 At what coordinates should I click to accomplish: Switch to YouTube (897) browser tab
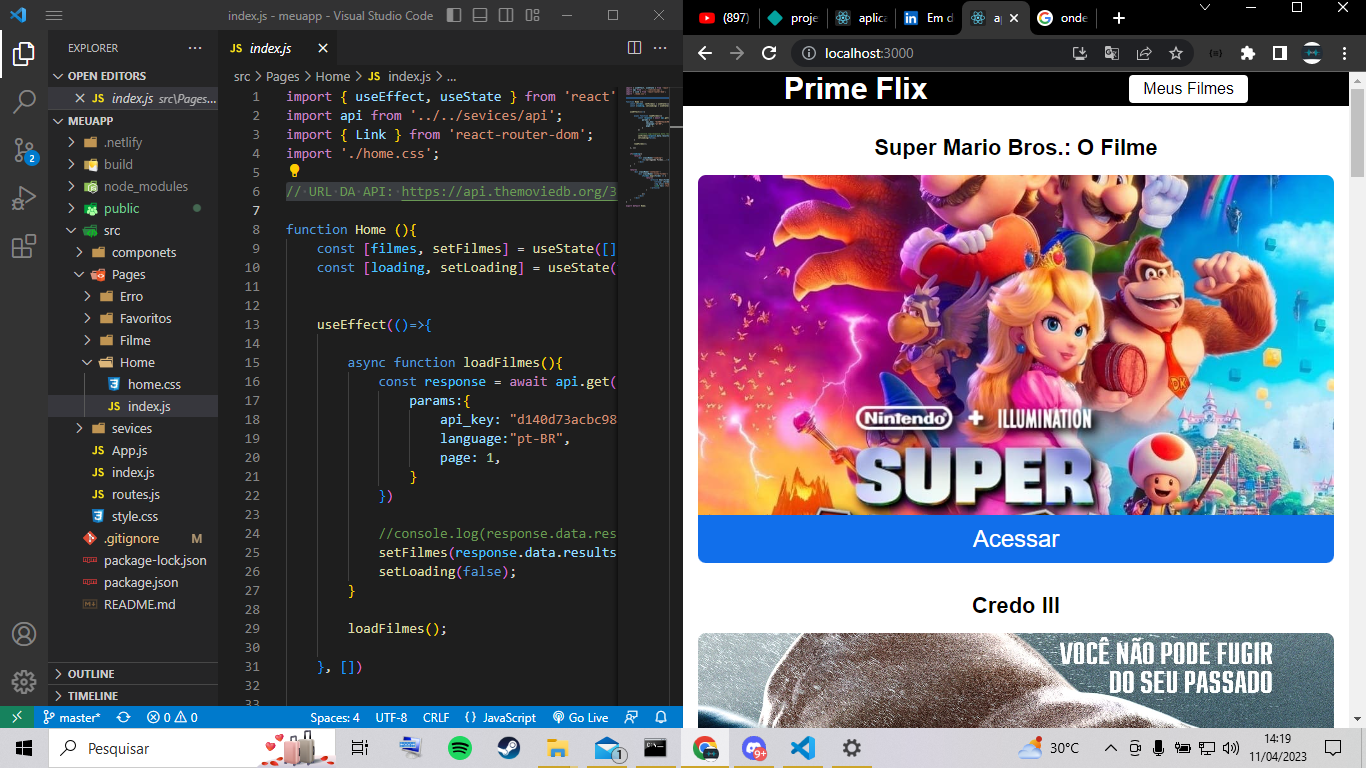[723, 18]
